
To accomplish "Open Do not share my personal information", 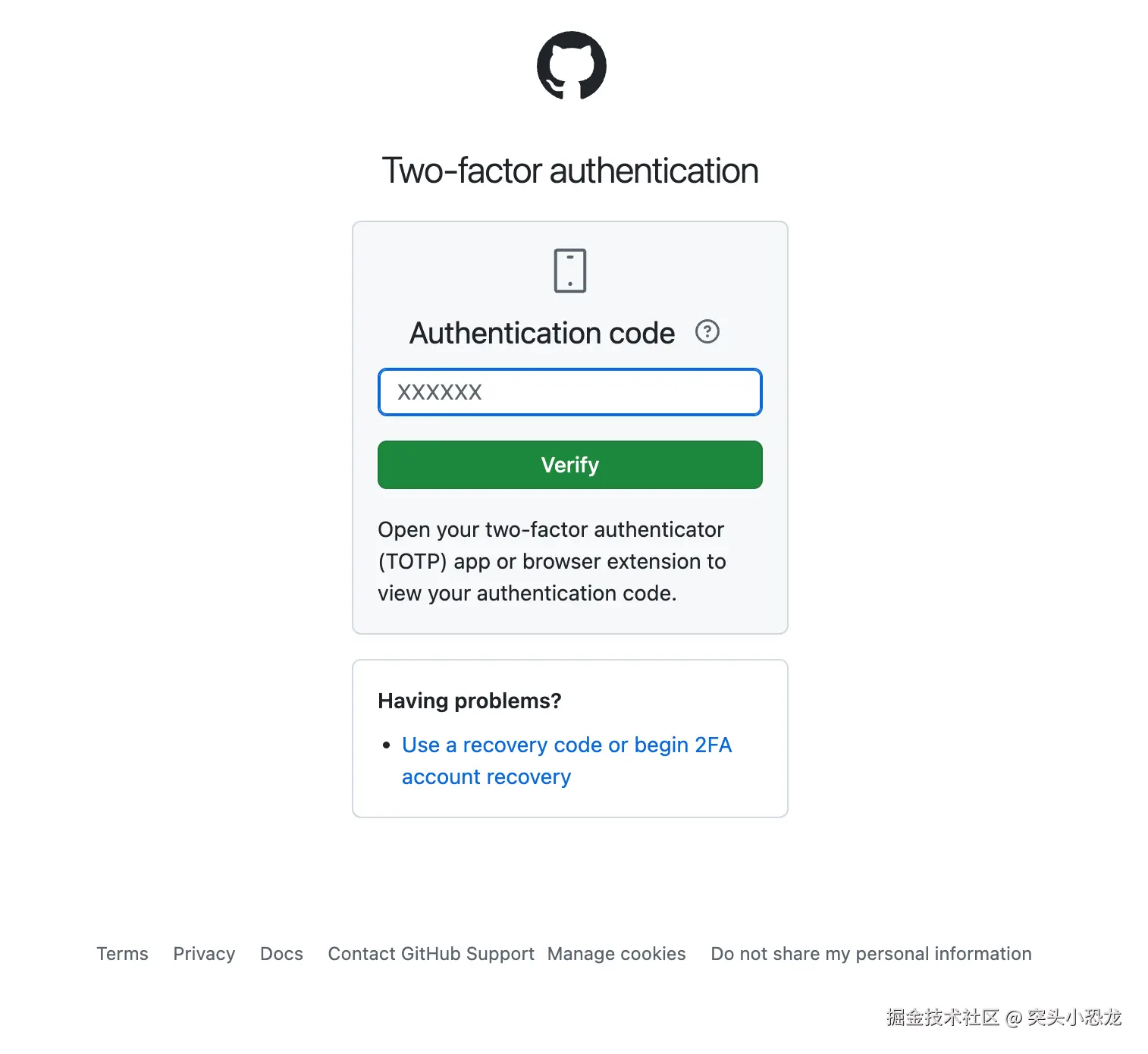I will pos(870,954).
